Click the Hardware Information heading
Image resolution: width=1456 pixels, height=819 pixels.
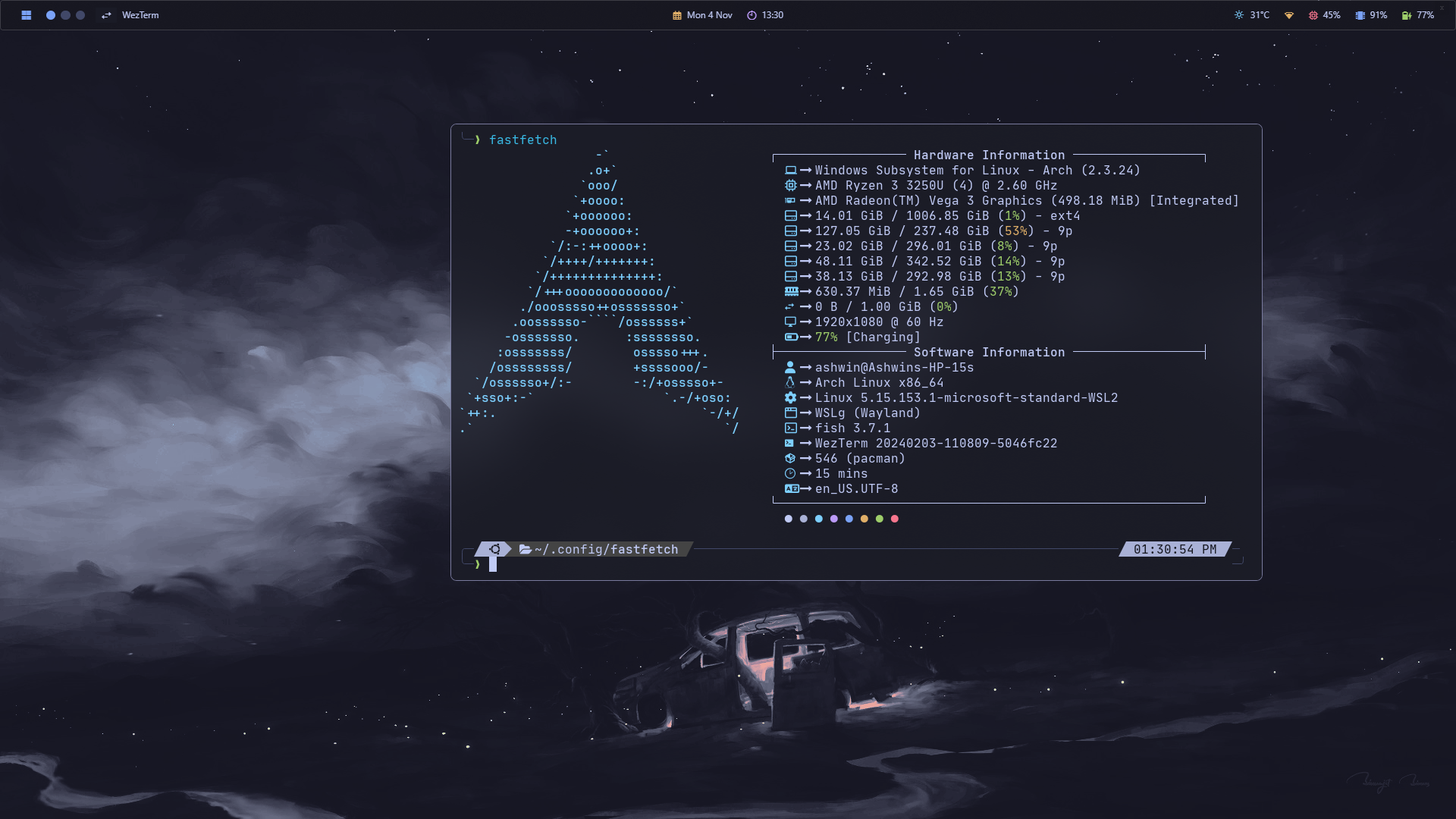989,155
